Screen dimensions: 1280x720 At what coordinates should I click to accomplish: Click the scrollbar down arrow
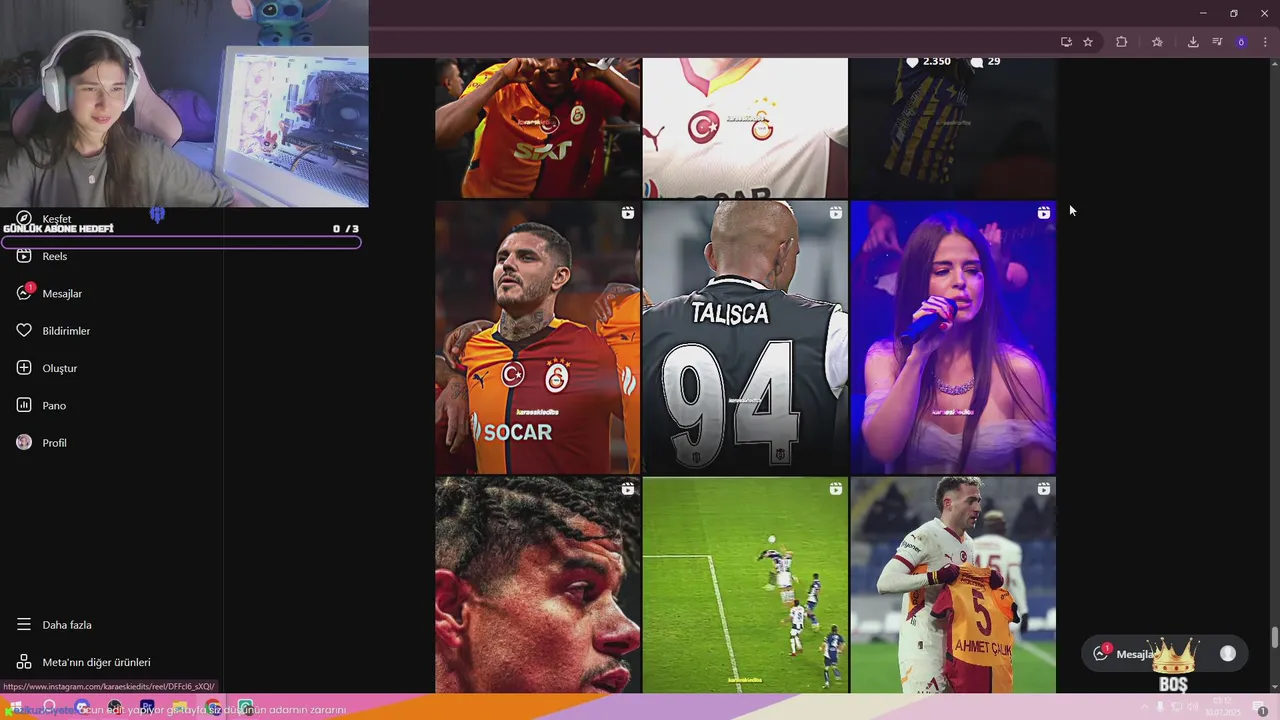(x=1274, y=686)
